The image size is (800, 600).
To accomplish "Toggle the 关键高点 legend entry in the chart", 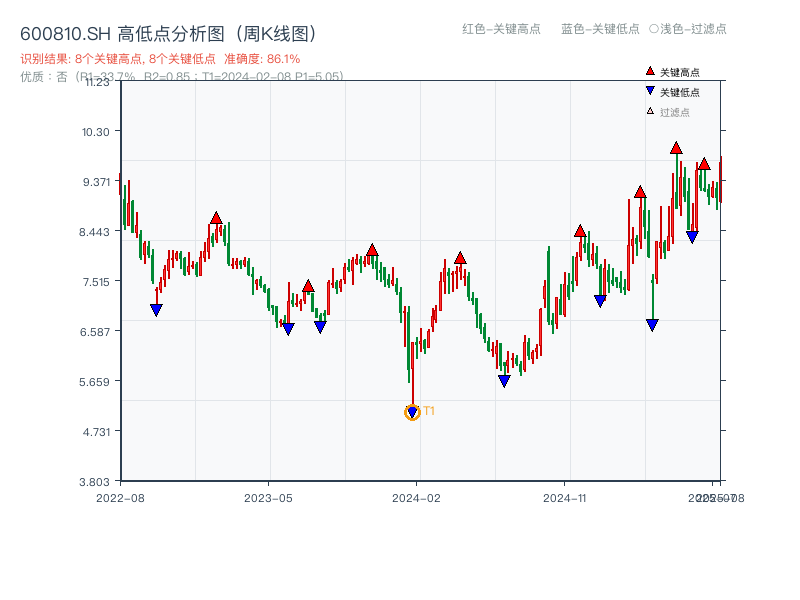I will coord(672,72).
